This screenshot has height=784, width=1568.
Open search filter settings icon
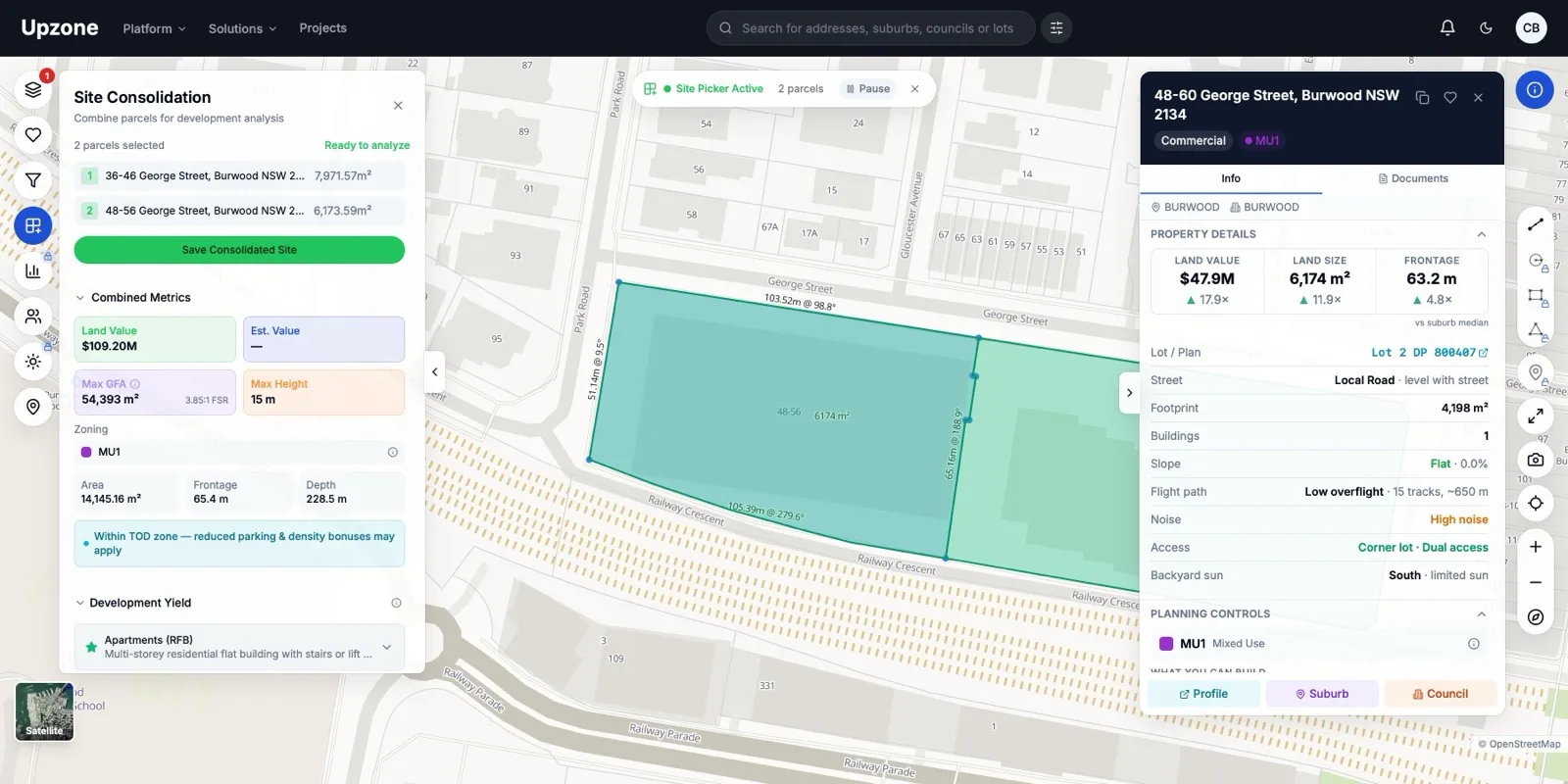pos(1055,28)
